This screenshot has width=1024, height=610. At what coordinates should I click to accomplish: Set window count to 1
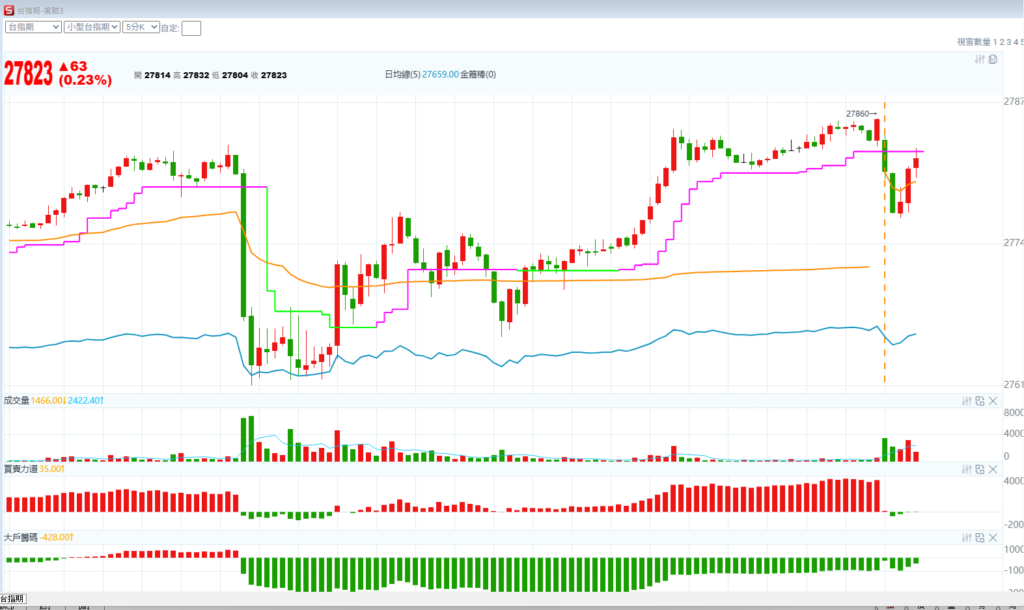[996, 42]
